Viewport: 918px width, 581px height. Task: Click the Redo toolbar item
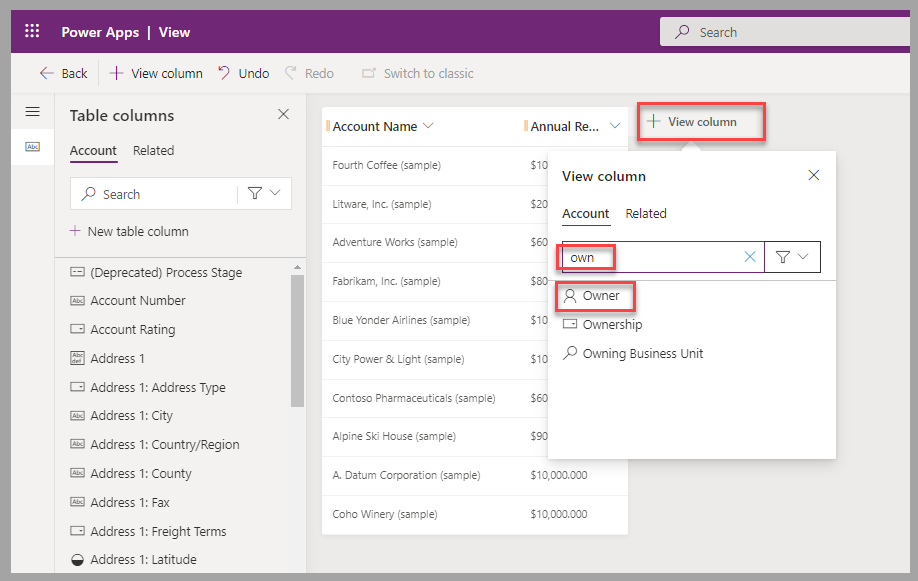click(309, 73)
